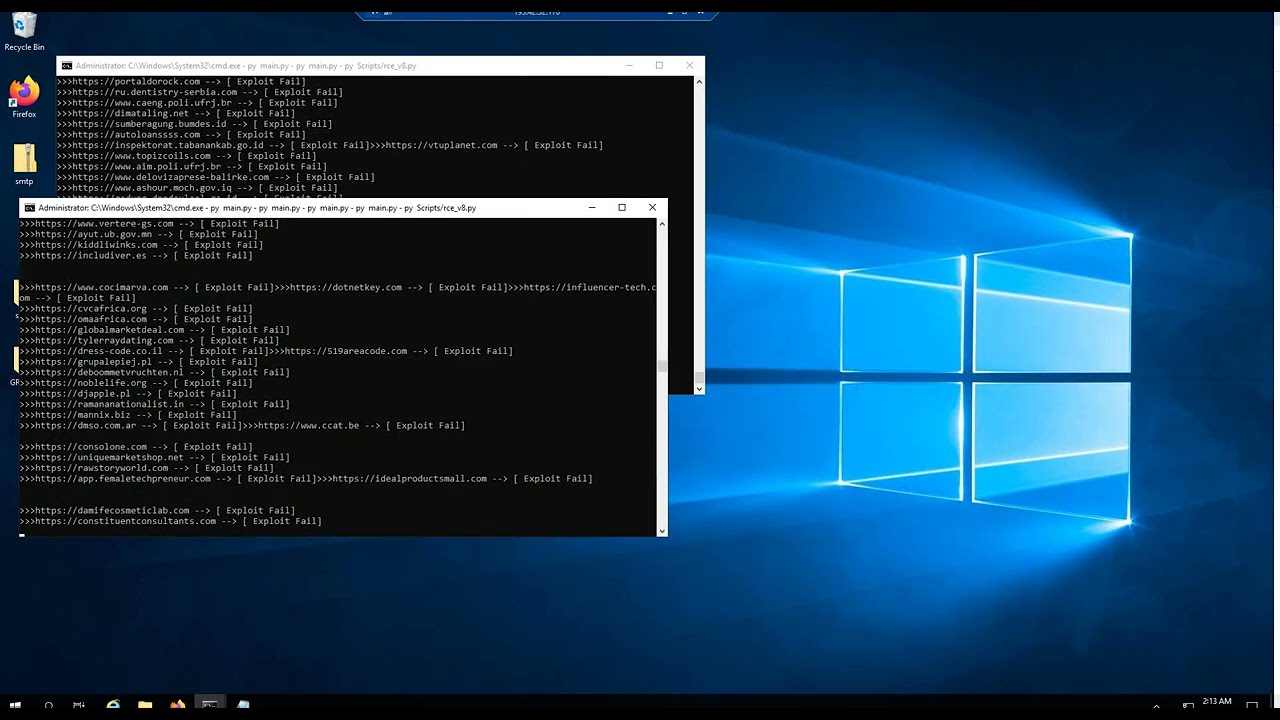Click the front cmd window's scroll-down arrow
This screenshot has width=1280, height=720.
click(661, 531)
